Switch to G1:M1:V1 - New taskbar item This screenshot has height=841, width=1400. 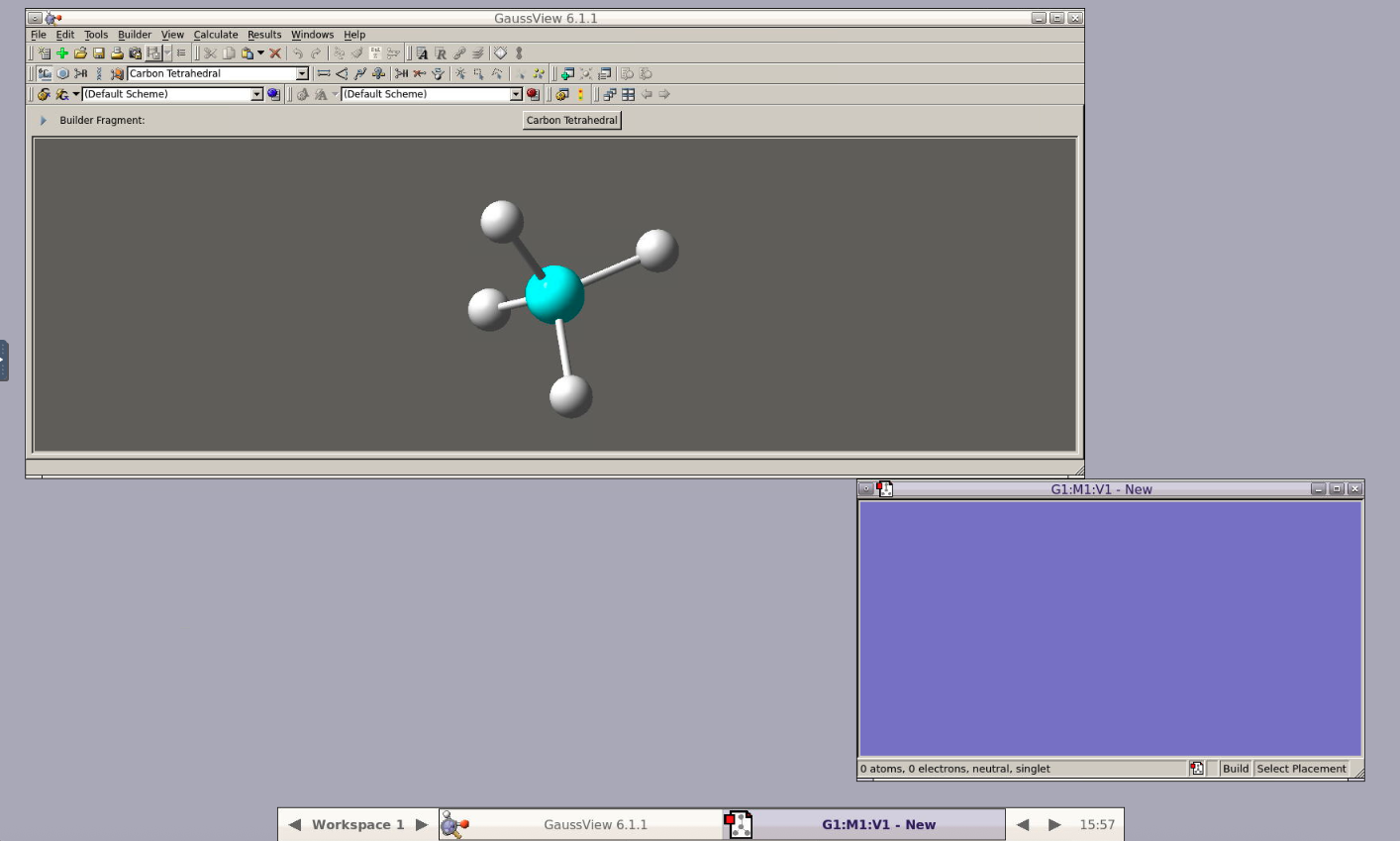863,824
